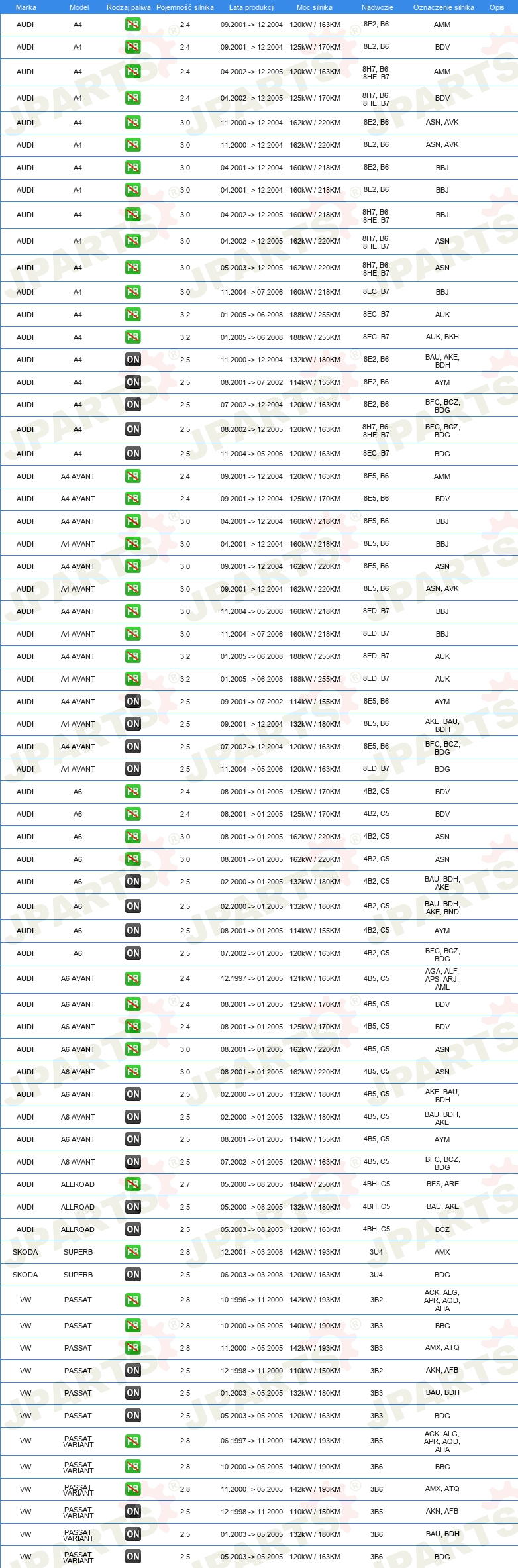This screenshot has height=1568, width=518.
Task: Click the Pojemność silnika column header
Action: point(185,7)
